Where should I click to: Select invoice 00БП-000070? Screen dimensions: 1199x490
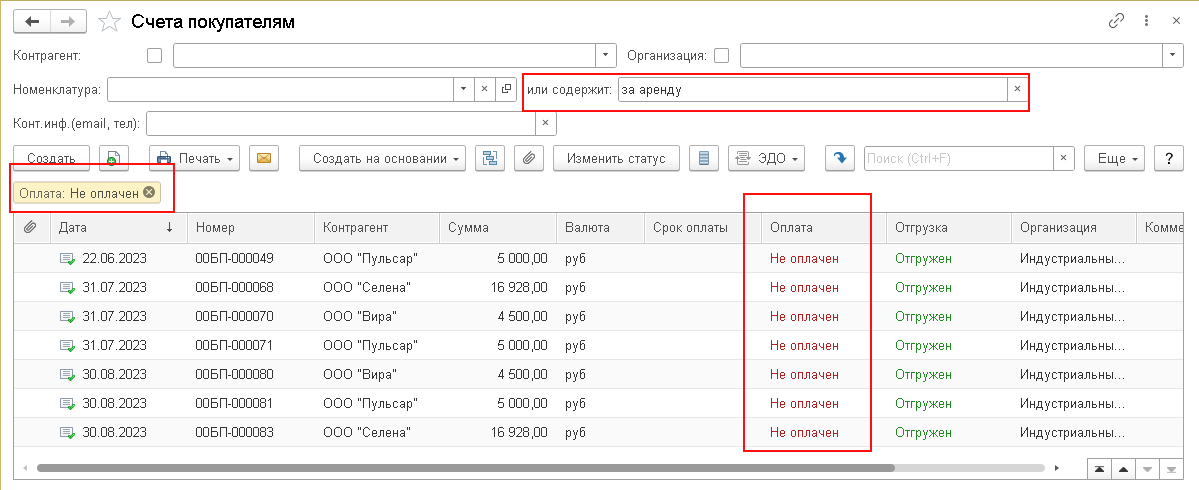[599, 316]
